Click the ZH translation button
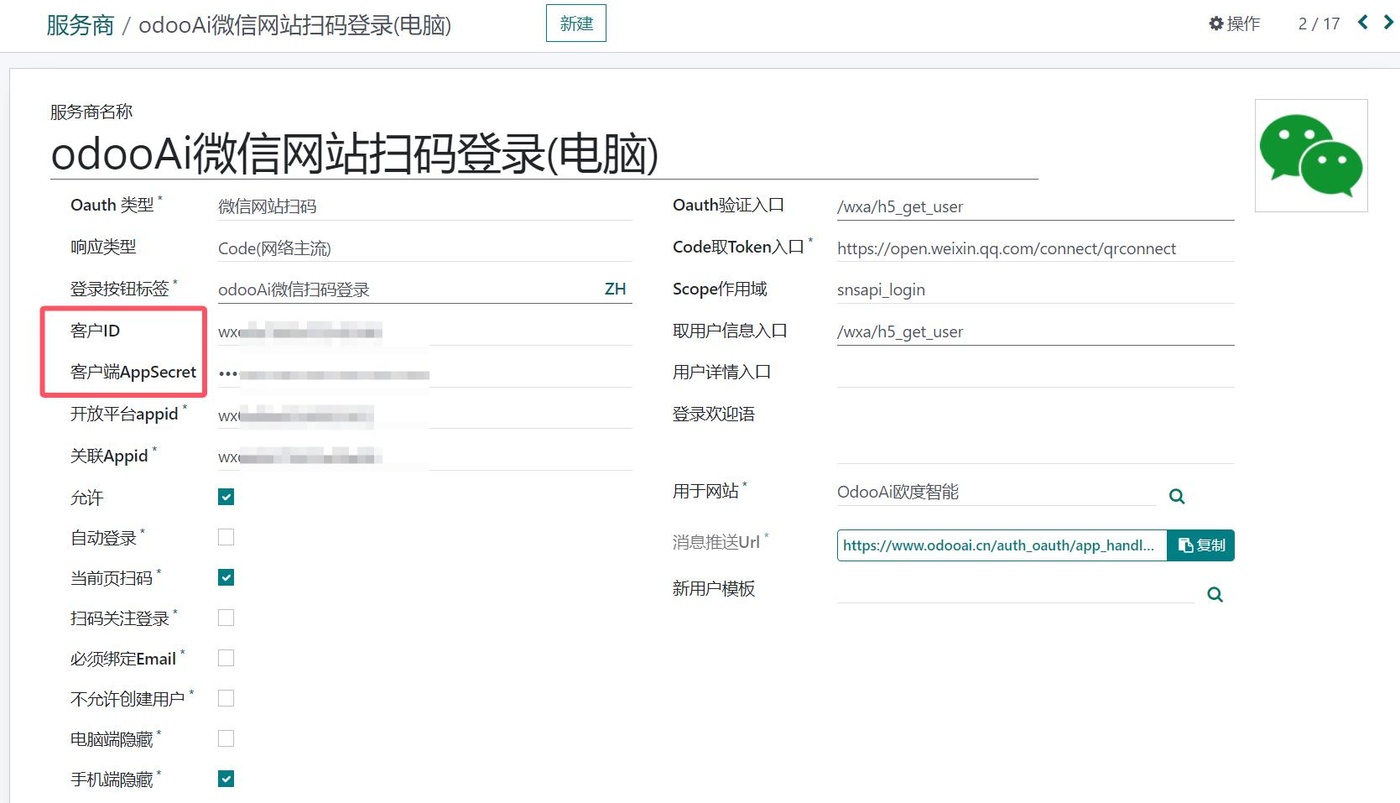The height and width of the screenshot is (803, 1400). click(x=615, y=289)
